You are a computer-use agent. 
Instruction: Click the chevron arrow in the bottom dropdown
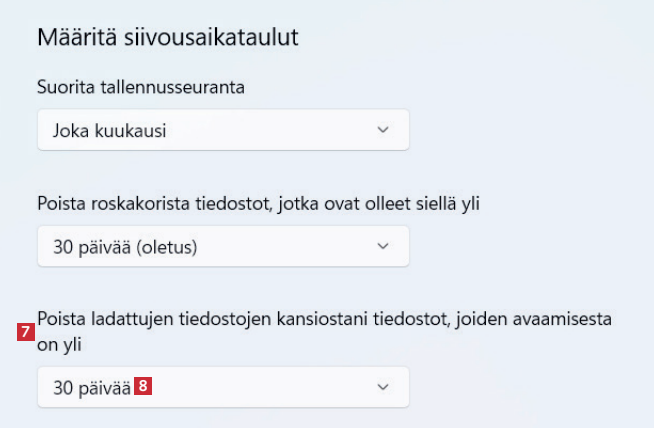(x=383, y=386)
